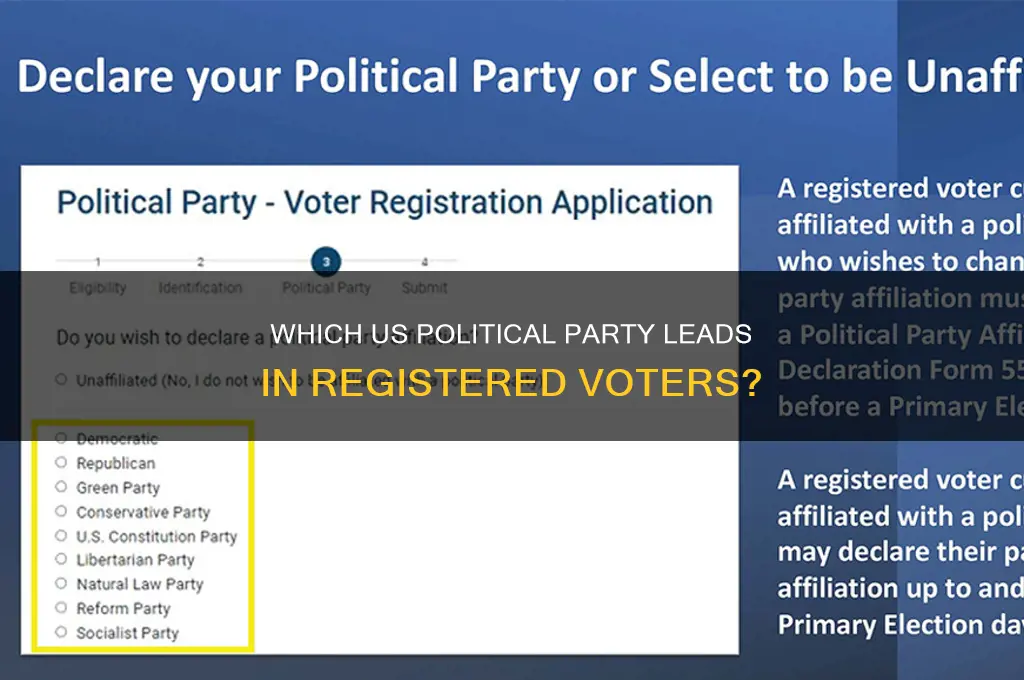Pick the U.S. Constitution Party option
Screen dimensions: 1024x680
61,536
